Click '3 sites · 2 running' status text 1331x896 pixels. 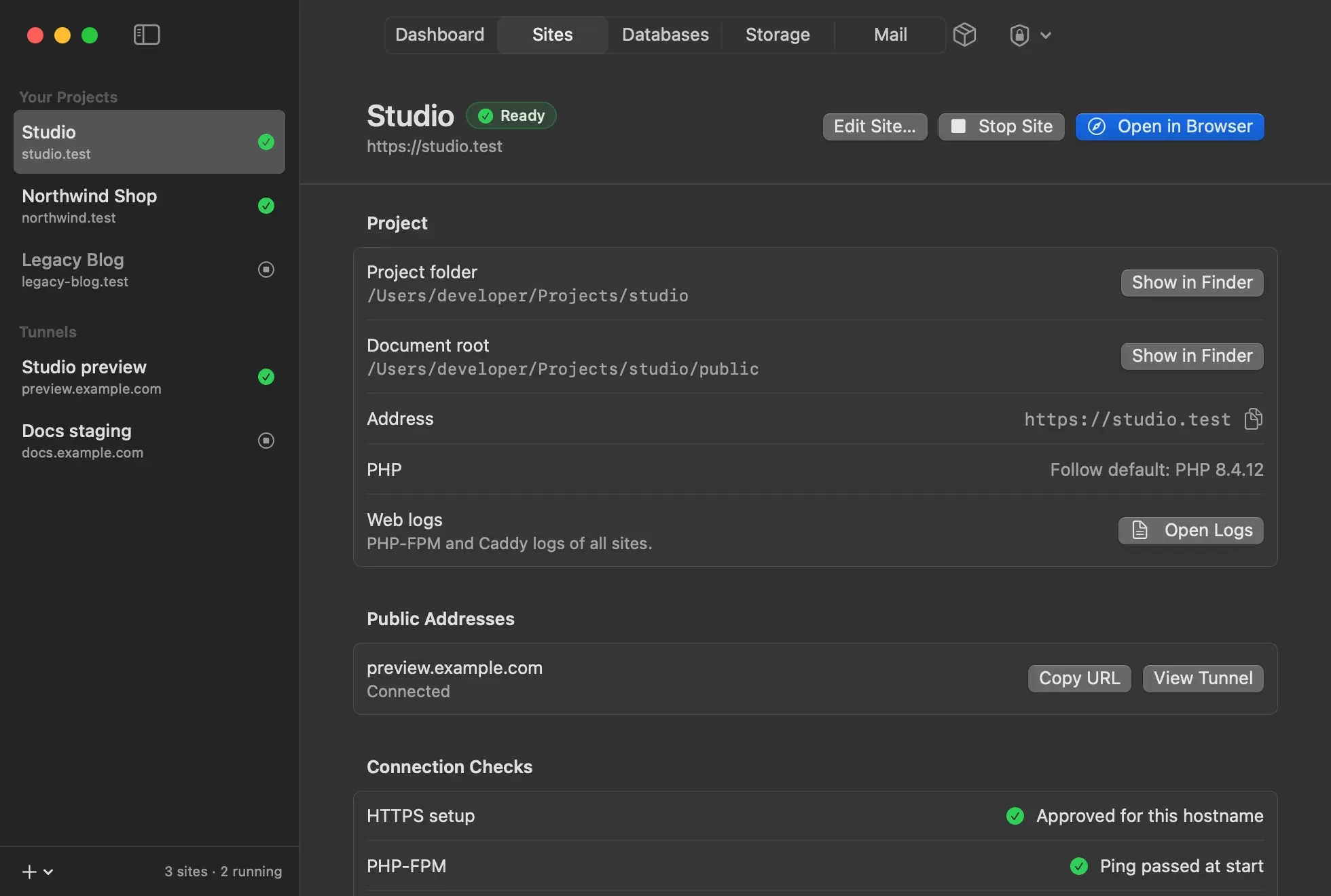point(223,872)
